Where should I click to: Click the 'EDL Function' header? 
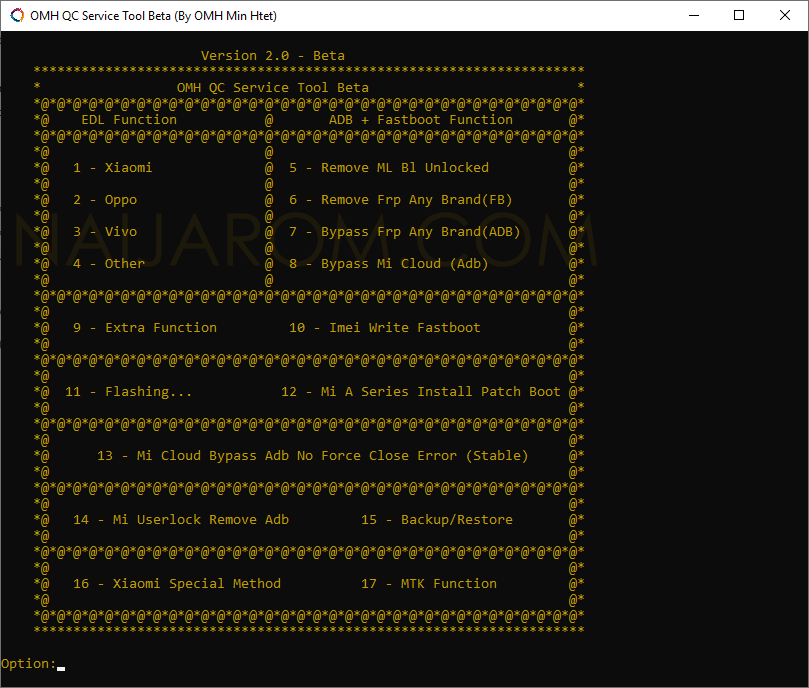[x=129, y=120]
